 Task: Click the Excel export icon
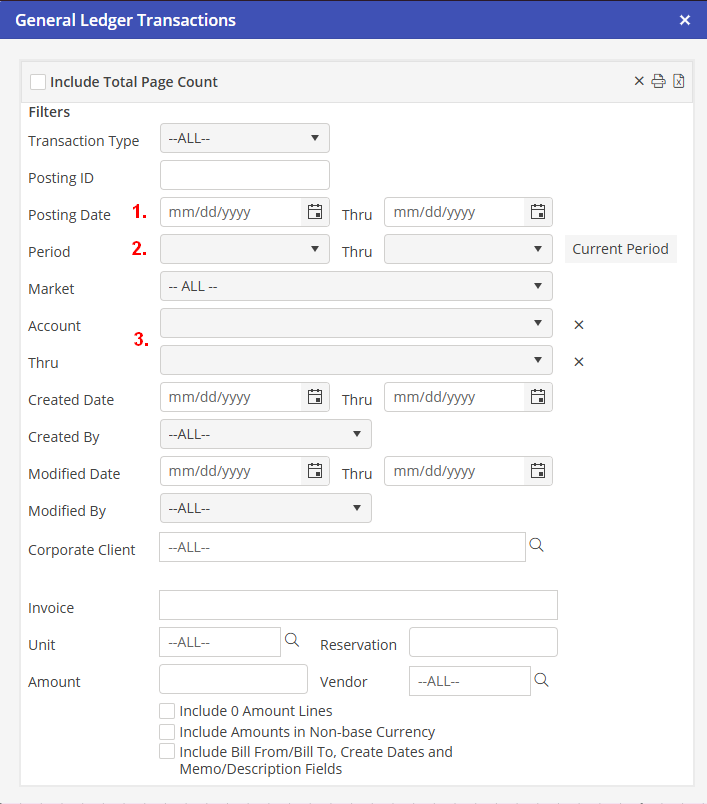pyautogui.click(x=678, y=81)
